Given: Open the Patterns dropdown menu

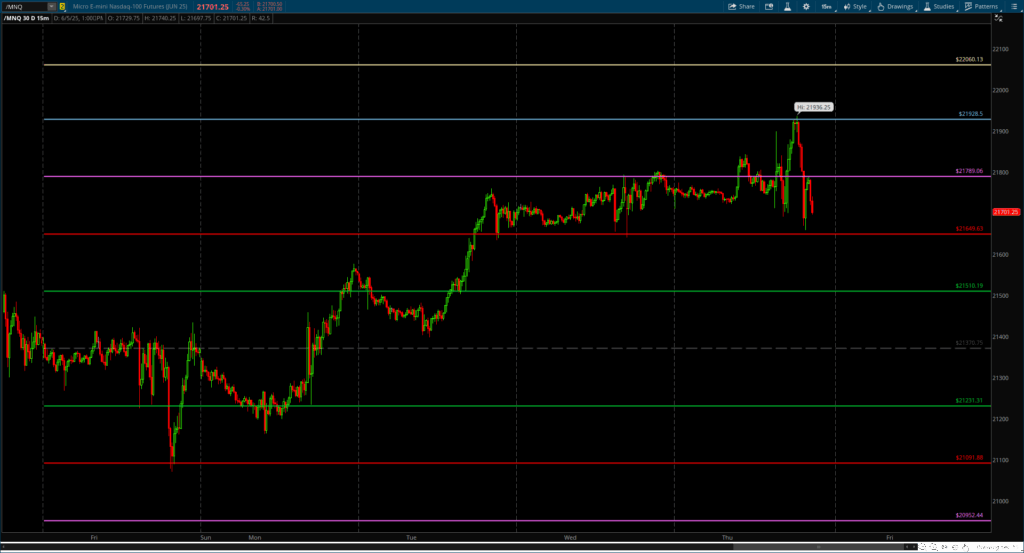Looking at the screenshot, I should (981, 7).
